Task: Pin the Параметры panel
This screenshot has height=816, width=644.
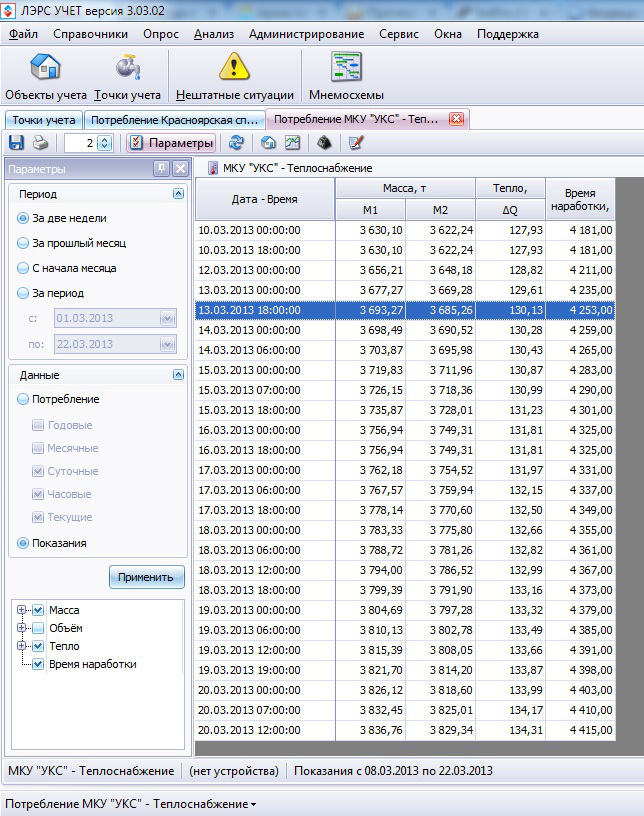Action: (161, 169)
